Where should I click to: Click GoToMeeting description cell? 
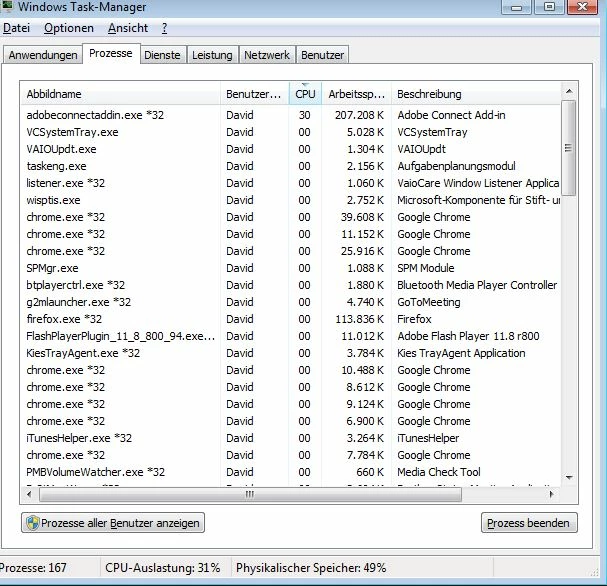(x=429, y=302)
